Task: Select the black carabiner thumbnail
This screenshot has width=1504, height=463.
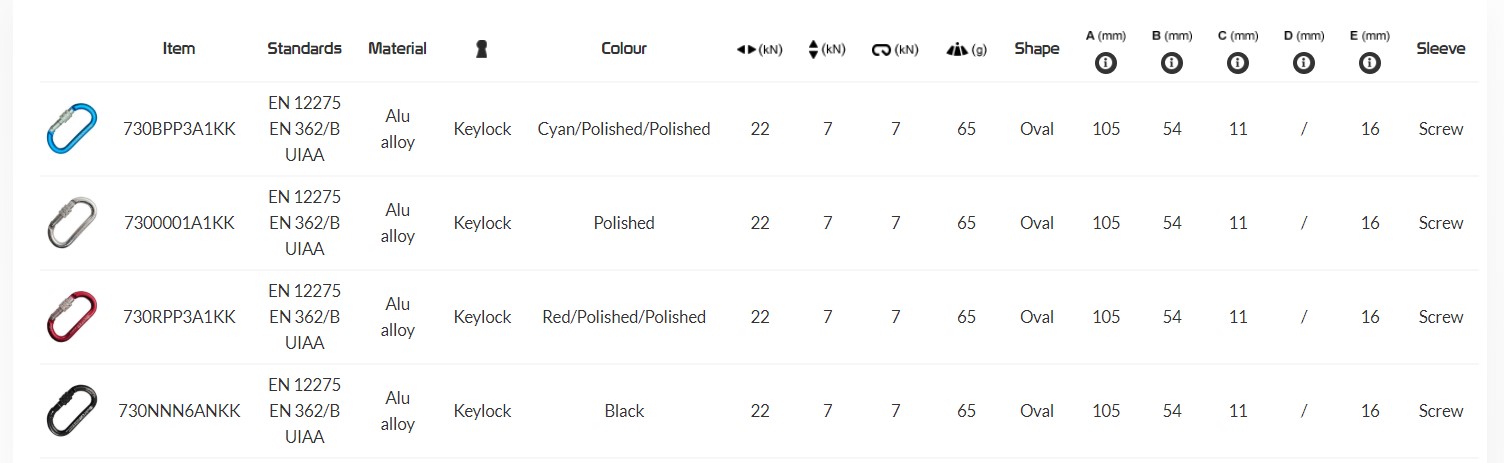Action: (72, 411)
